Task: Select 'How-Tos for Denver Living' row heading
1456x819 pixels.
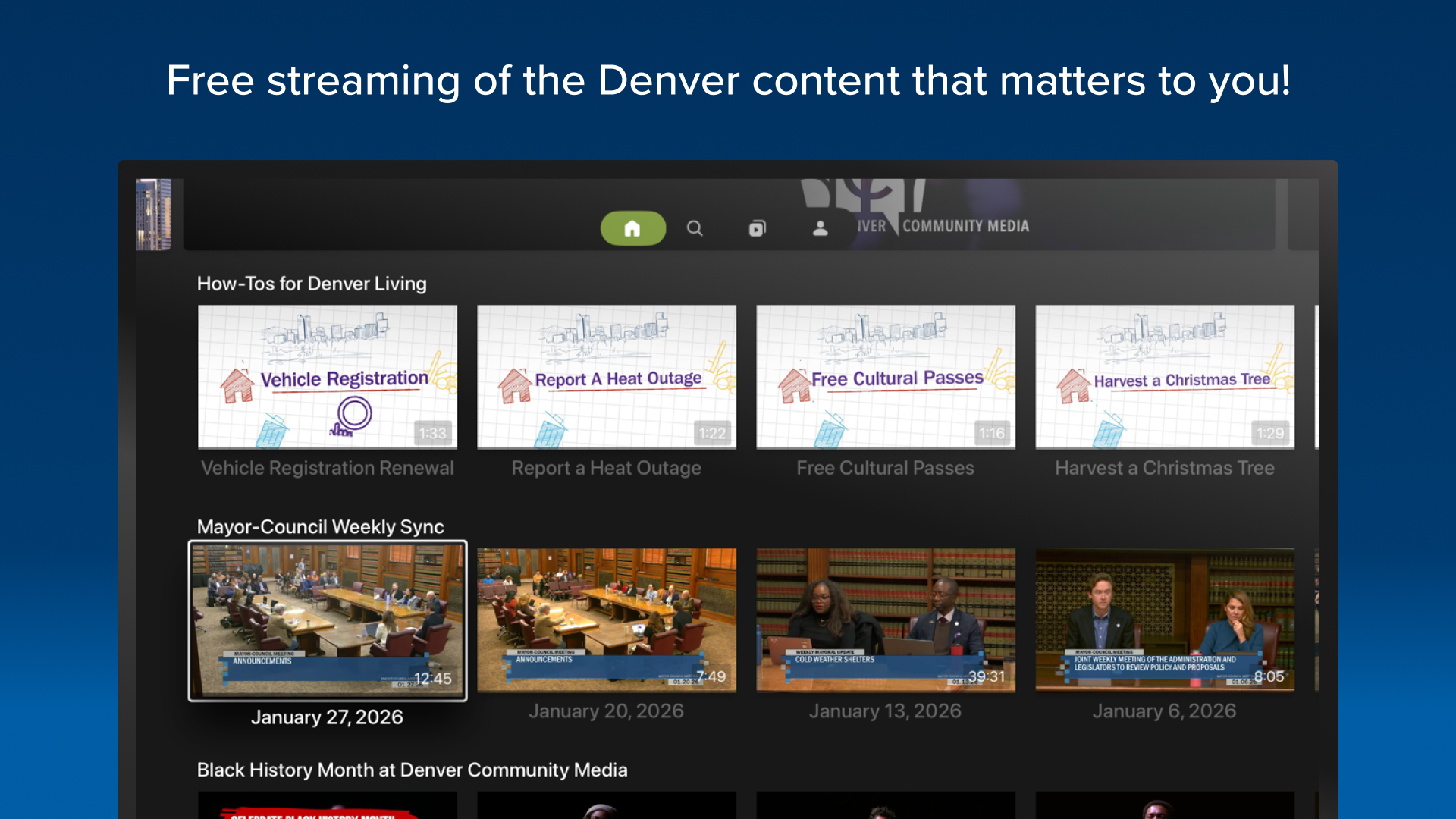Action: tap(312, 284)
